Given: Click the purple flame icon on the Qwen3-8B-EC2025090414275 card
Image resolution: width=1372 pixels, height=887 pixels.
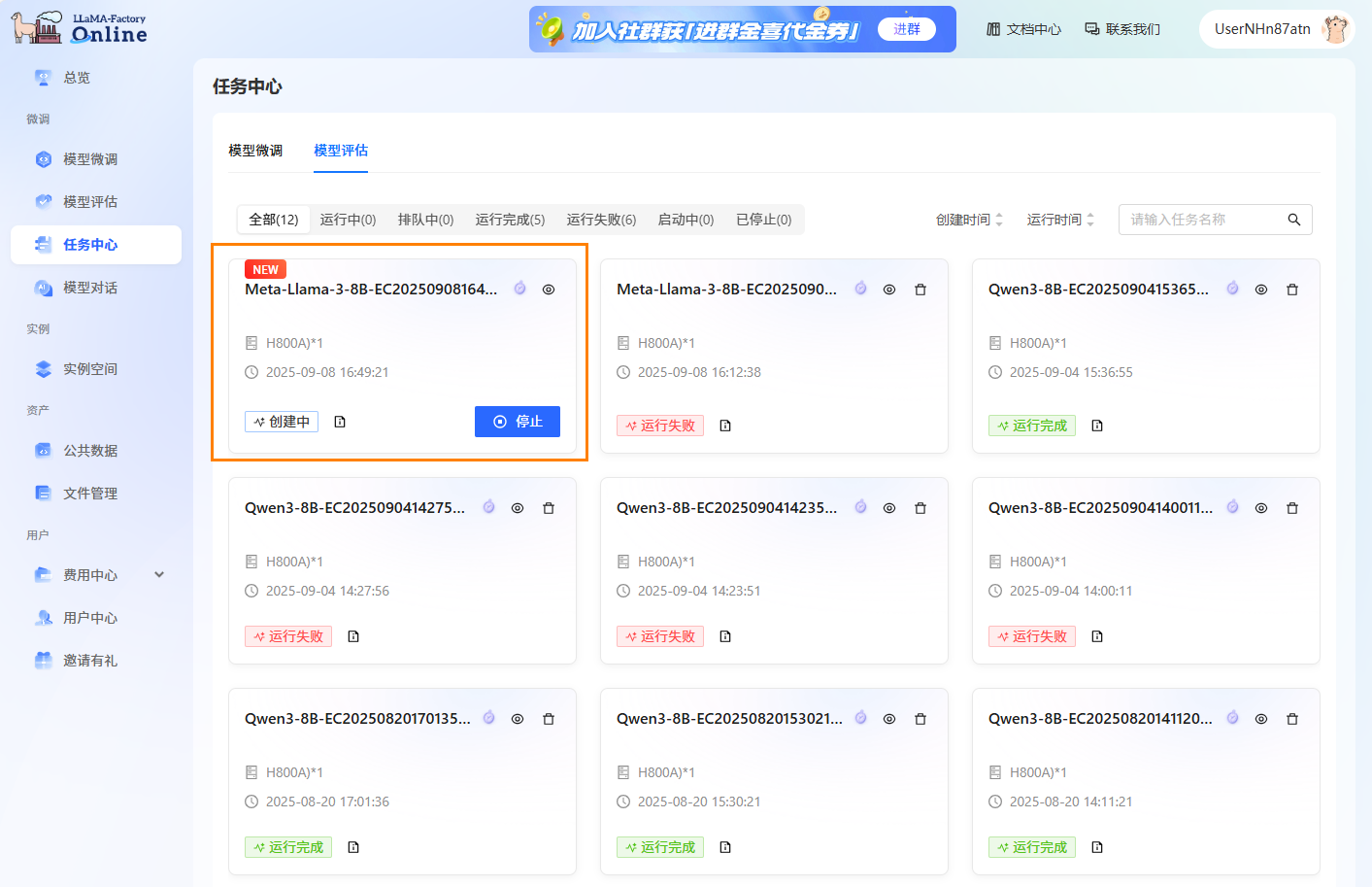Looking at the screenshot, I should [x=489, y=507].
